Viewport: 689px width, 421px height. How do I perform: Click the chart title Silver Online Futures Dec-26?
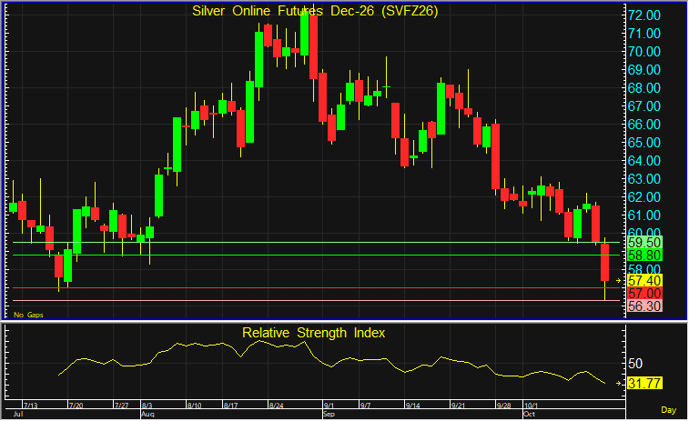315,11
